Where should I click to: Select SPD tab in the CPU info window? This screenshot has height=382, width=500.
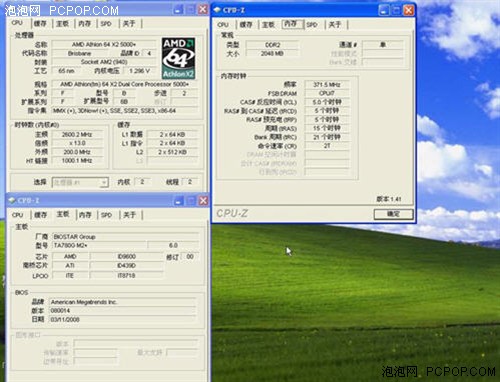tap(106, 23)
